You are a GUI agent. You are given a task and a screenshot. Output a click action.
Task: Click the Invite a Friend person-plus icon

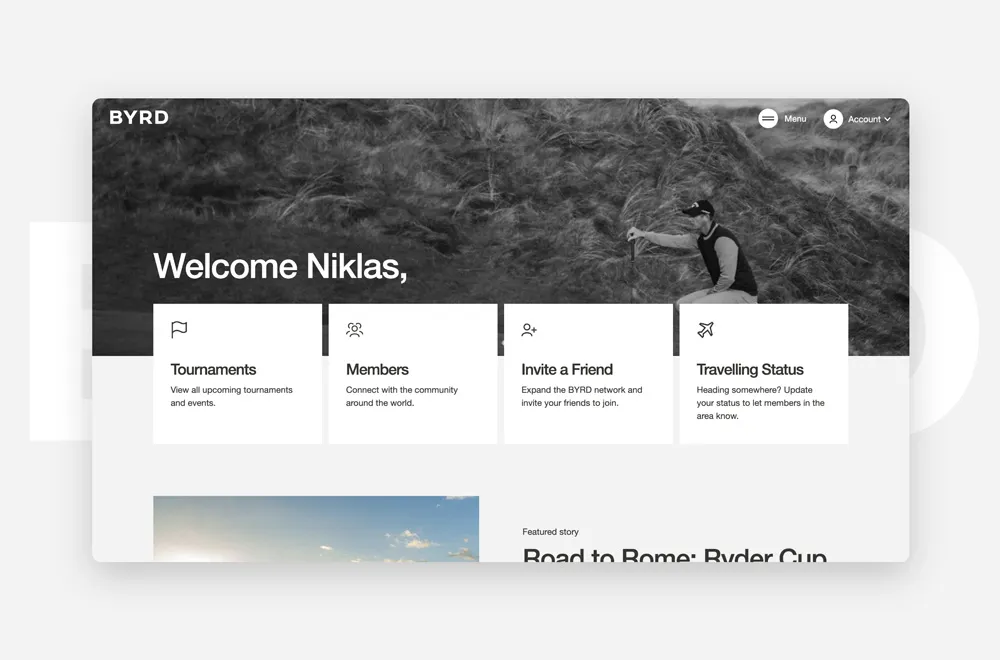(529, 330)
